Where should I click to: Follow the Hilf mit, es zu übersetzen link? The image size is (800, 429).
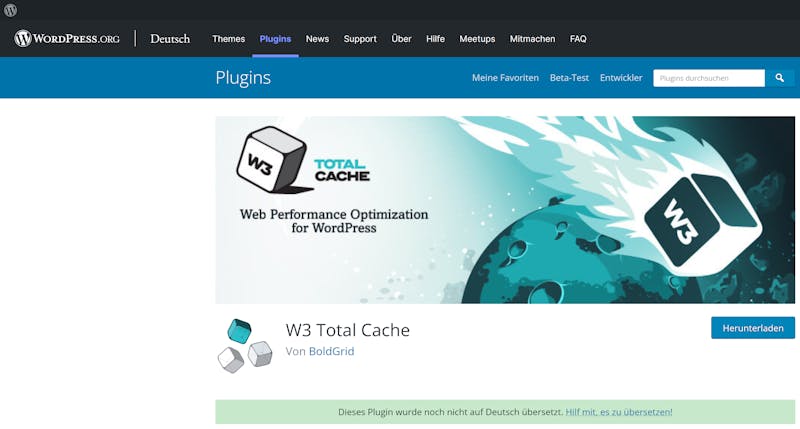[x=619, y=412]
